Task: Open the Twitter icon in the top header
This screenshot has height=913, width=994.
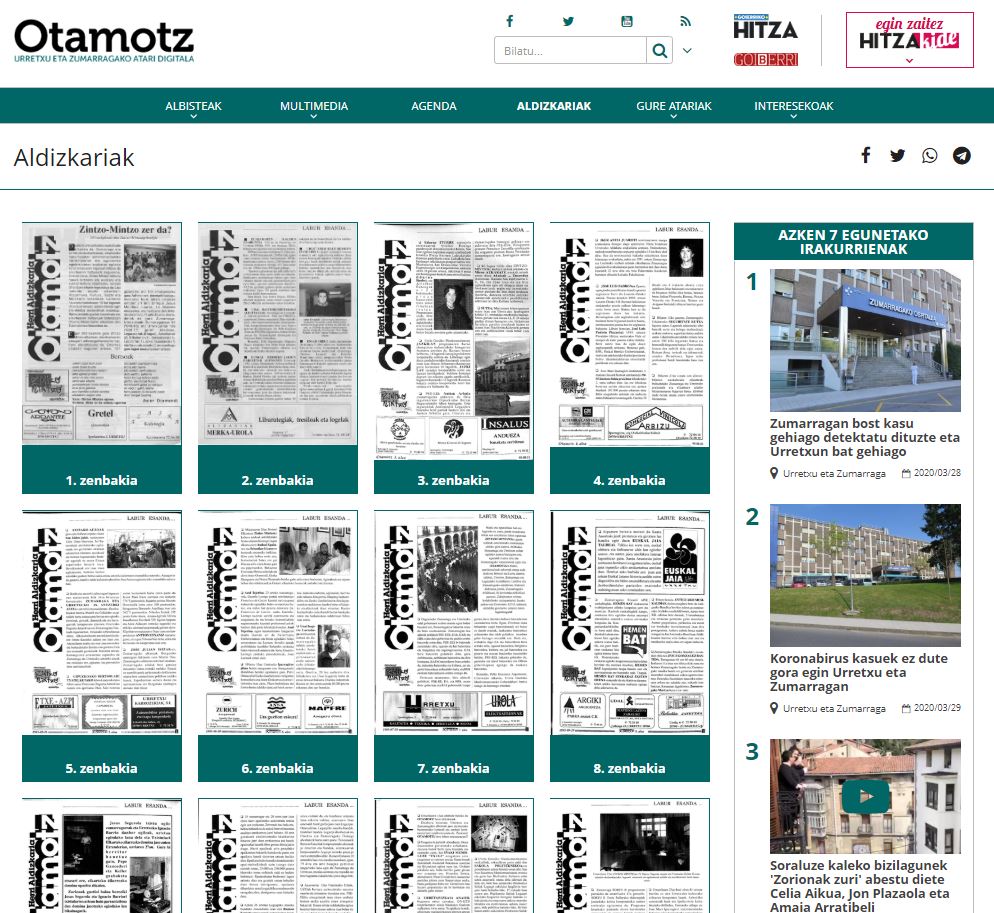Action: 568,21
